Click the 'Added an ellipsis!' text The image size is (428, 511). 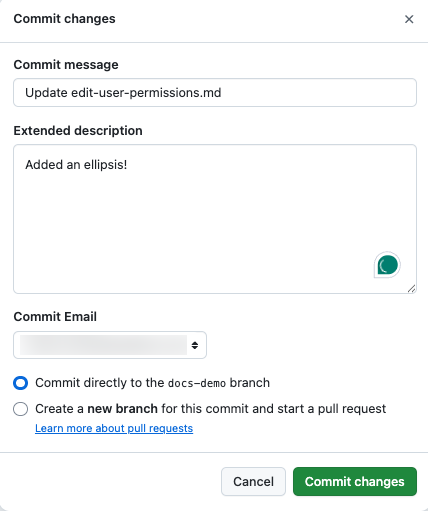tap(76, 165)
